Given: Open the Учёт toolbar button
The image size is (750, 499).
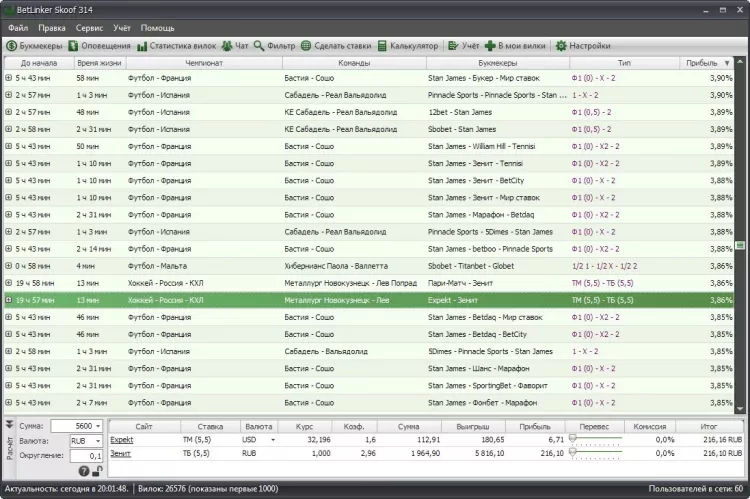Looking at the screenshot, I should point(463,46).
